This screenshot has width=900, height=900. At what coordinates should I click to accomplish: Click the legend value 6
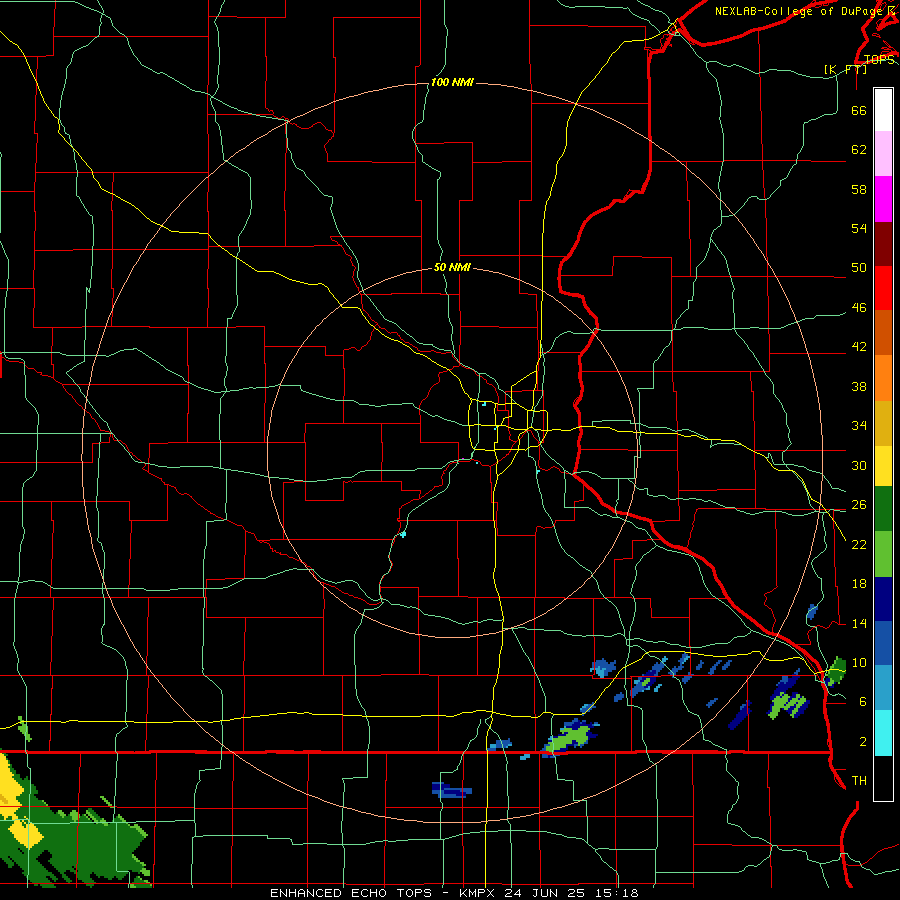point(862,701)
